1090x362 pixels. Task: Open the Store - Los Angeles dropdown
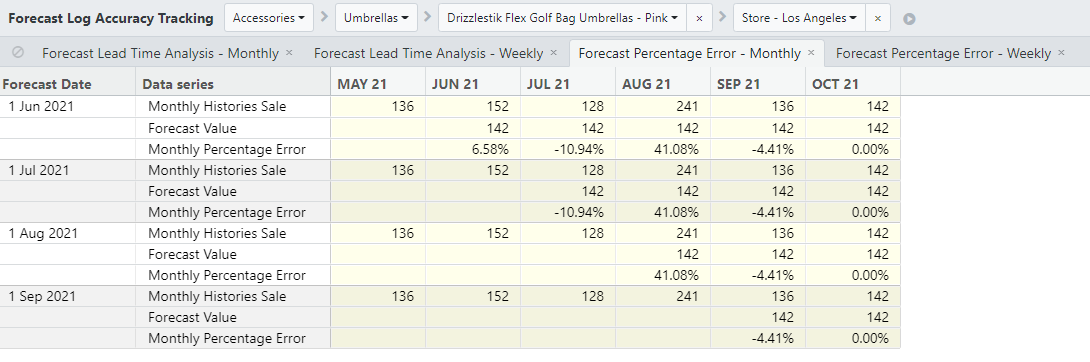pos(799,19)
